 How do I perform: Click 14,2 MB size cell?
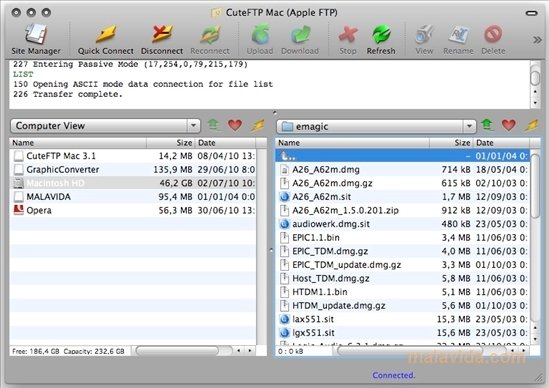[x=175, y=156]
